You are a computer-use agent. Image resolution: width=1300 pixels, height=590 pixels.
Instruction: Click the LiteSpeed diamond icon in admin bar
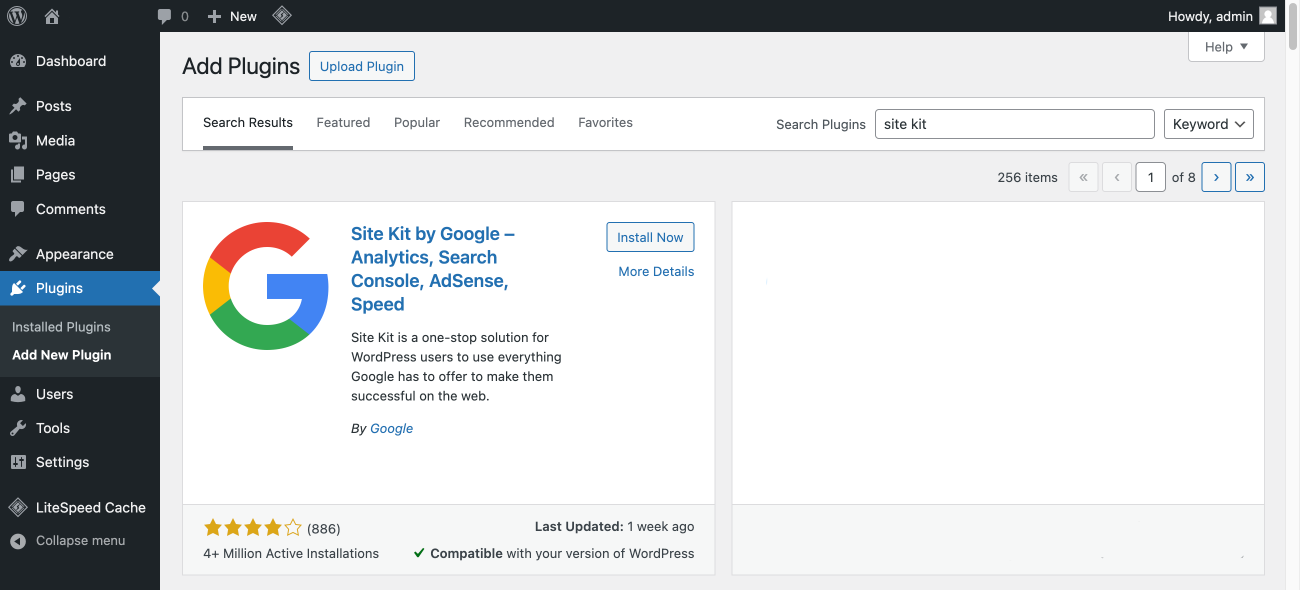(x=281, y=15)
